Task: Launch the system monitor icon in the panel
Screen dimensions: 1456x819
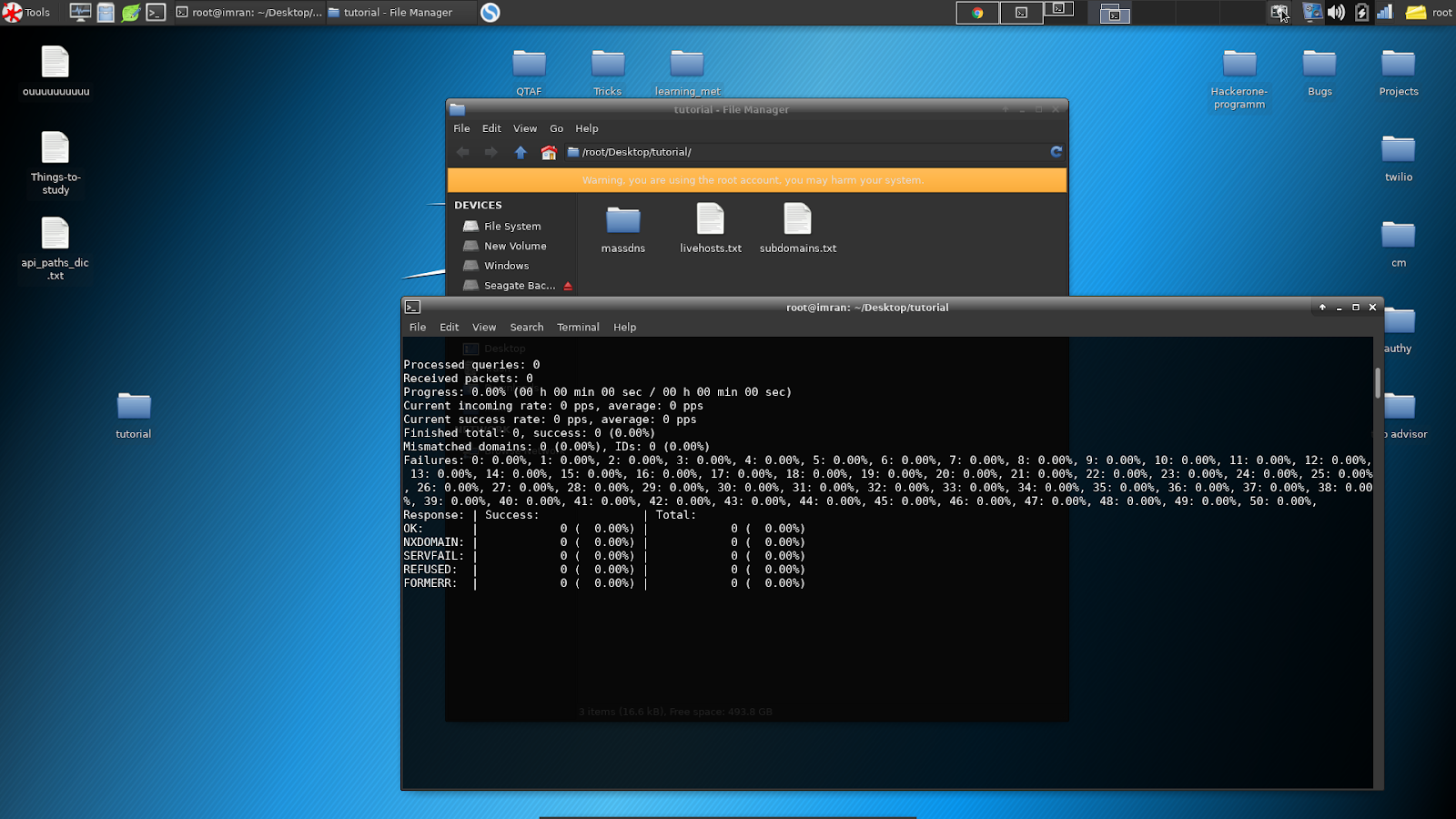Action: pos(80,13)
